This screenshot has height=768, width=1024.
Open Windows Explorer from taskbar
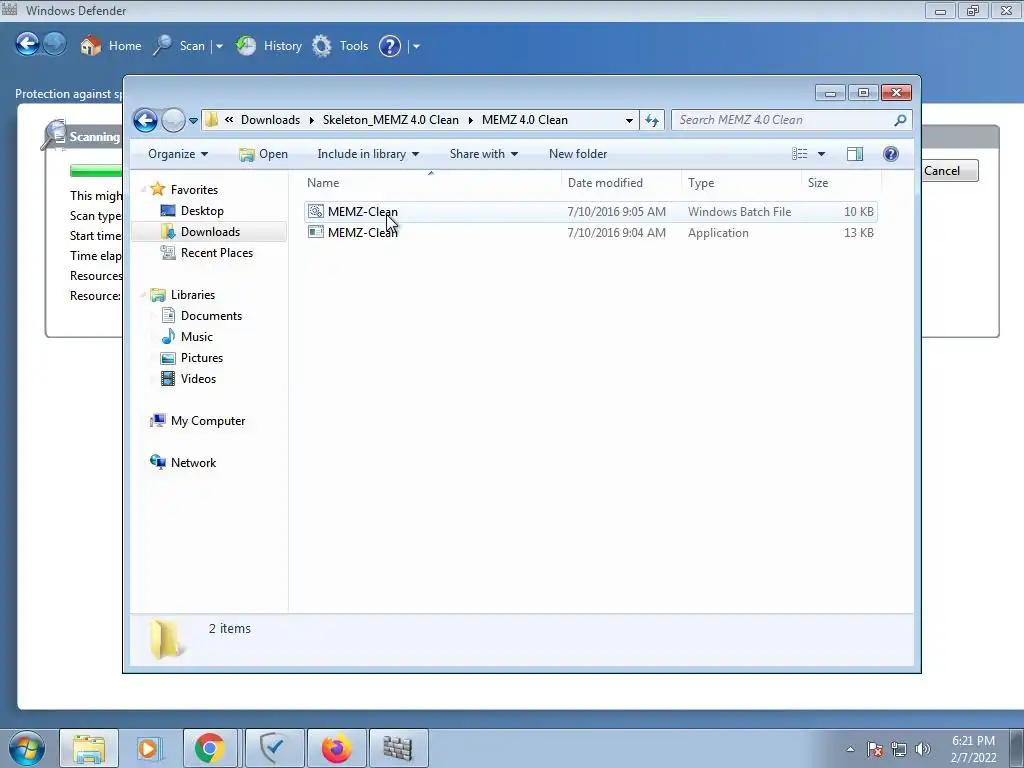pyautogui.click(x=89, y=748)
